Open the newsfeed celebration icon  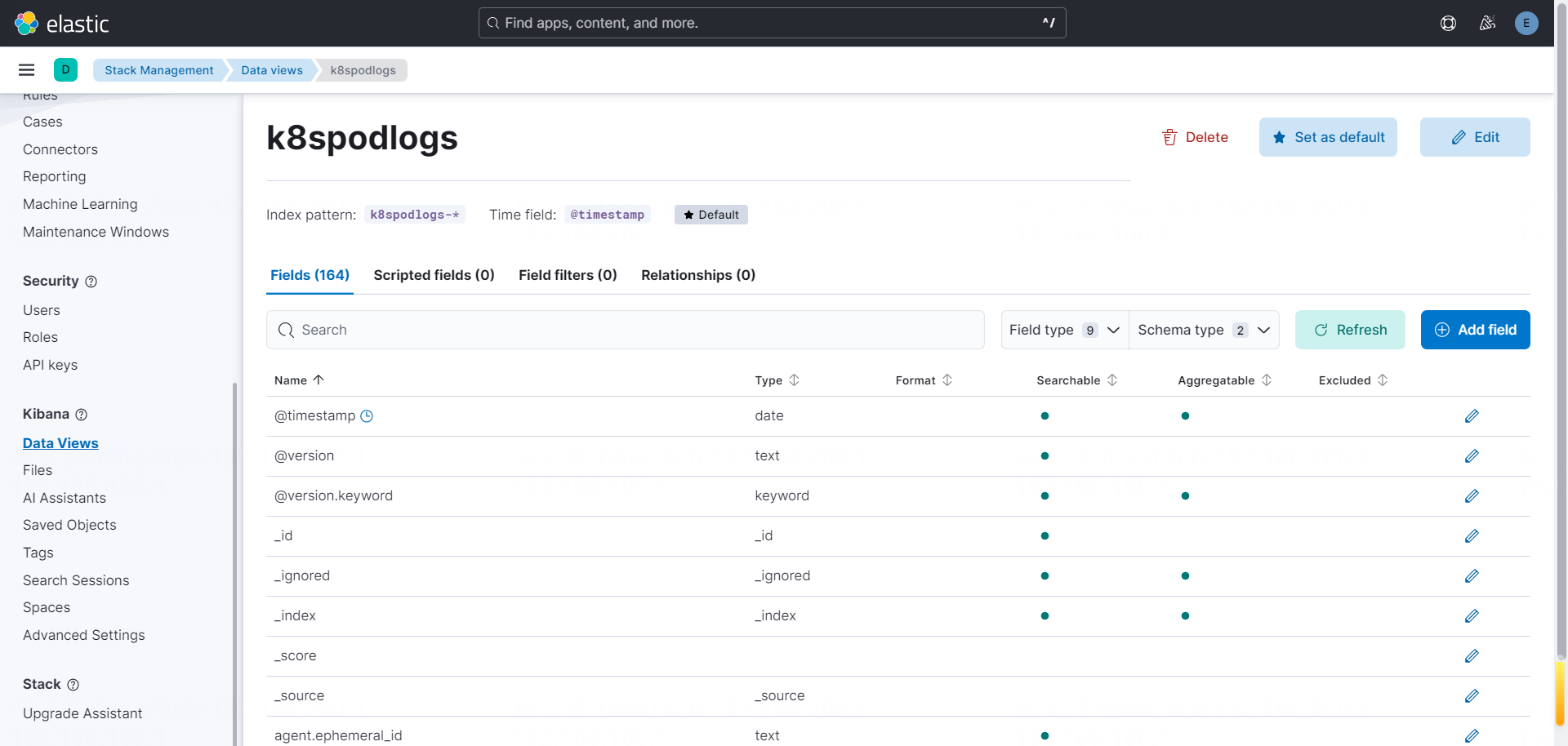coord(1487,23)
